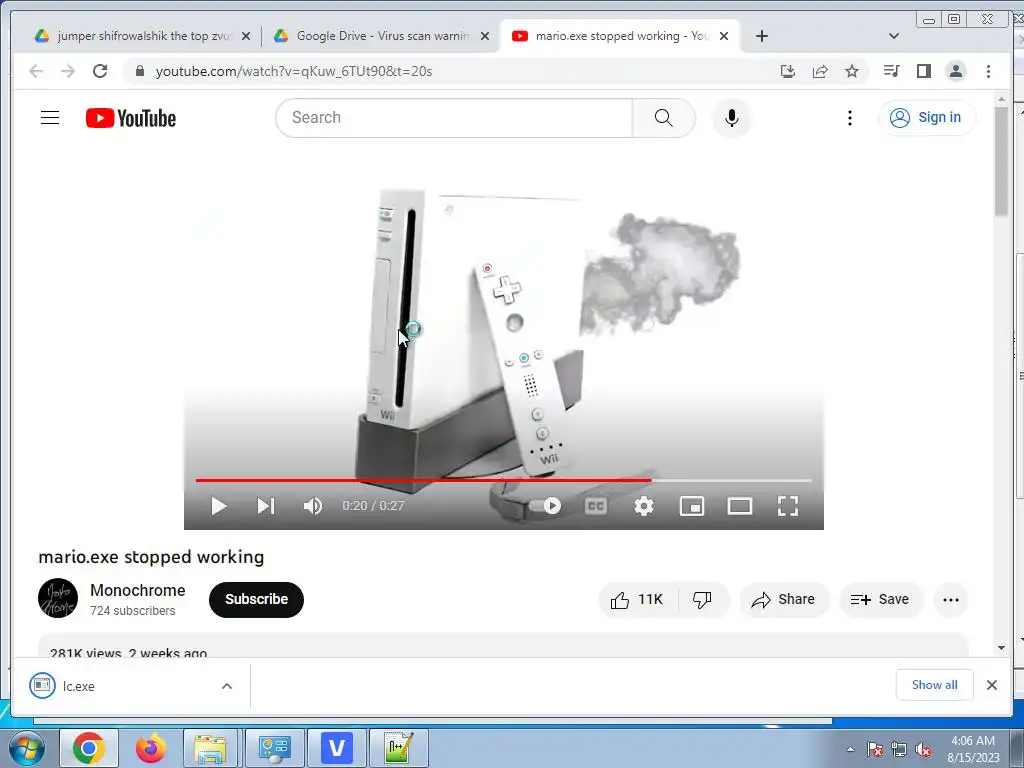Click the install app icon in address bar

point(788,71)
